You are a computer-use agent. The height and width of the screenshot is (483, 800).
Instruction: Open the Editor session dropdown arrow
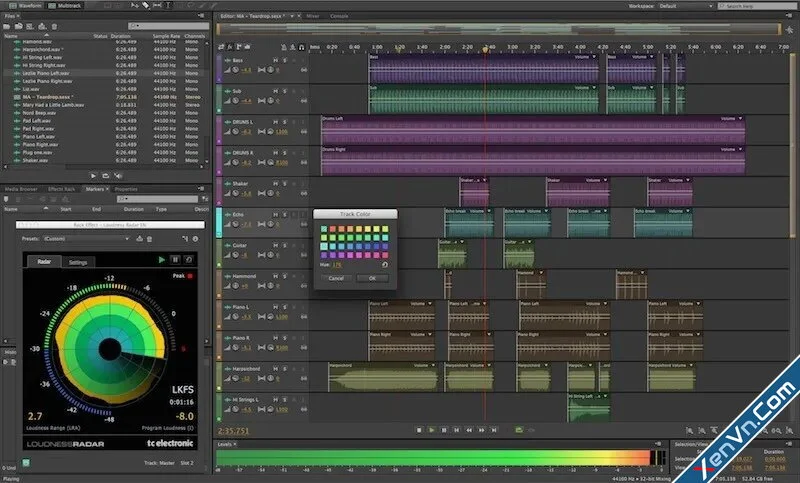click(x=292, y=16)
